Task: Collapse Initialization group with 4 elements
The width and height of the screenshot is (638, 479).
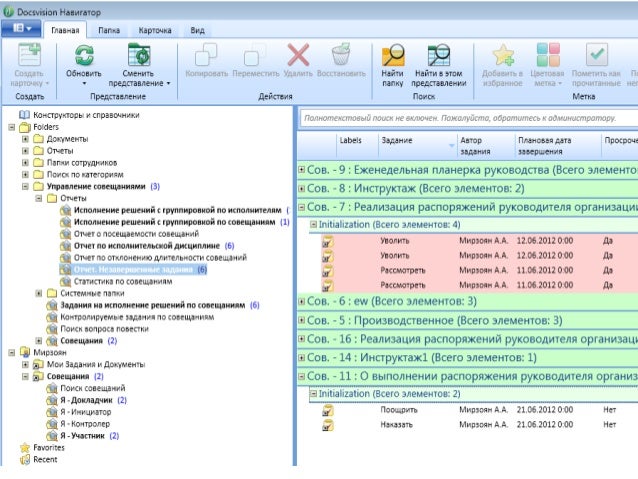Action: (313, 224)
